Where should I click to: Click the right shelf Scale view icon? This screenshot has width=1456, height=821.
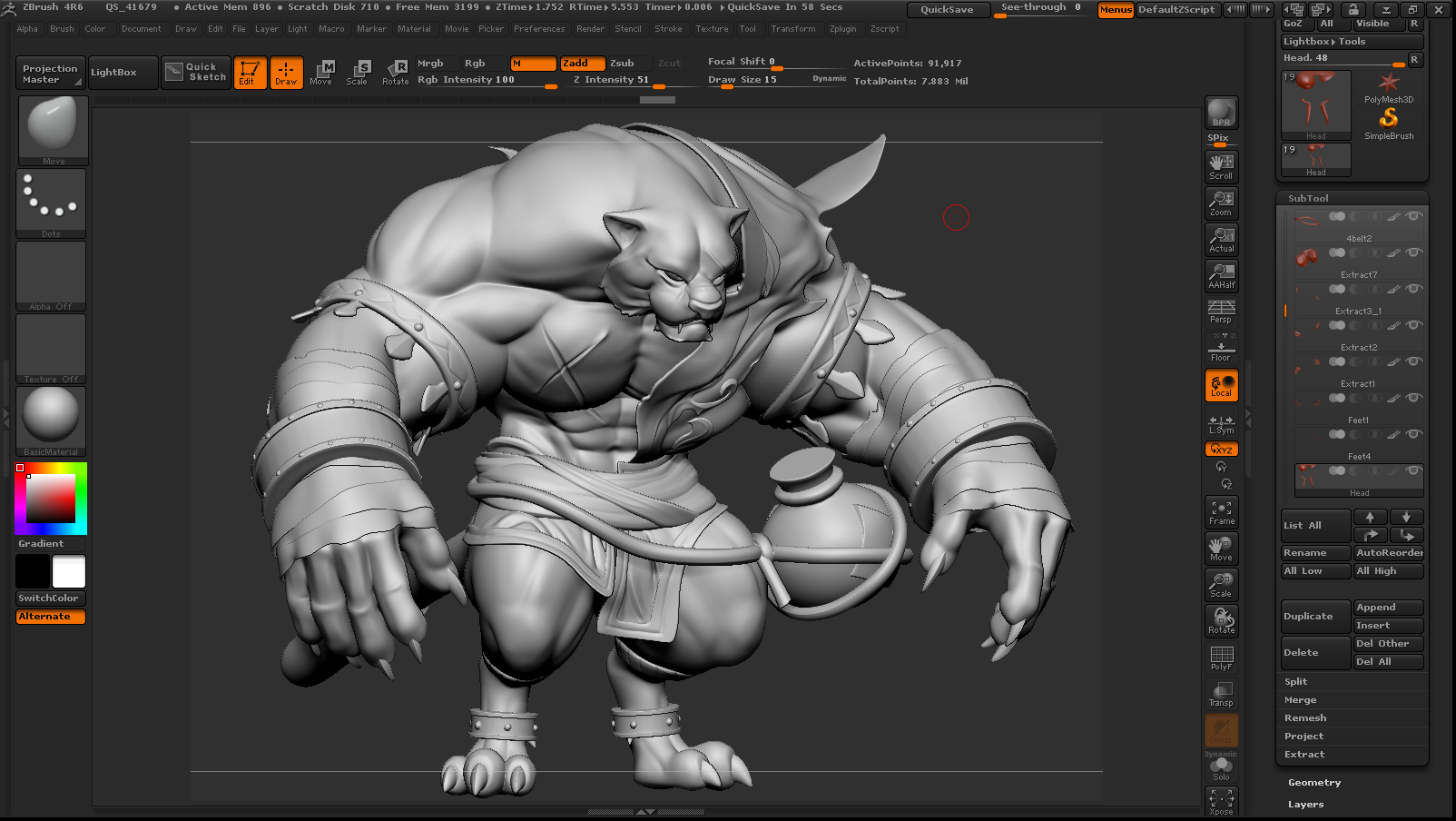point(1221,585)
